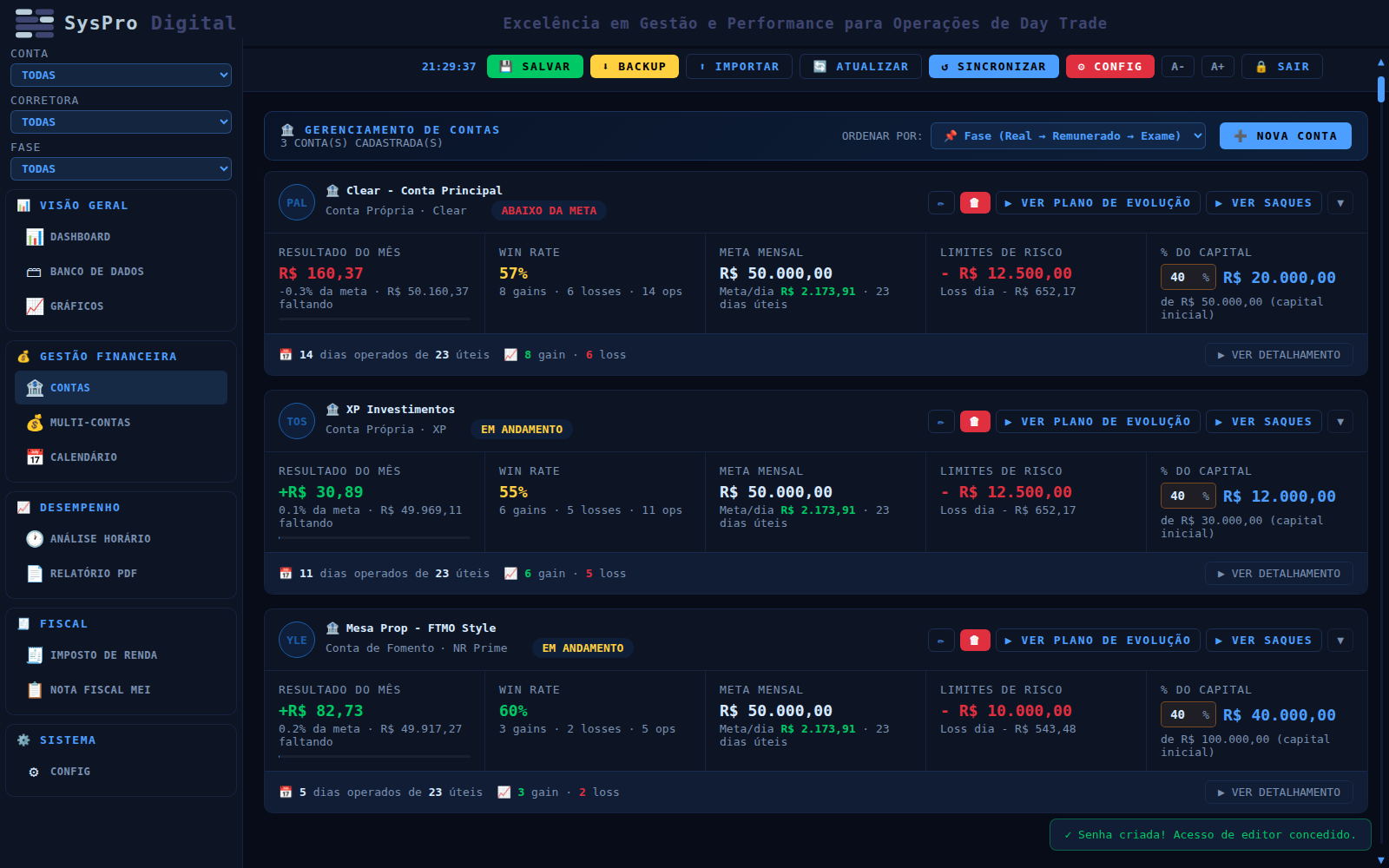This screenshot has width=1389, height=868.
Task: Expand the Clear - Conta Principal card arrow
Action: tap(1340, 203)
